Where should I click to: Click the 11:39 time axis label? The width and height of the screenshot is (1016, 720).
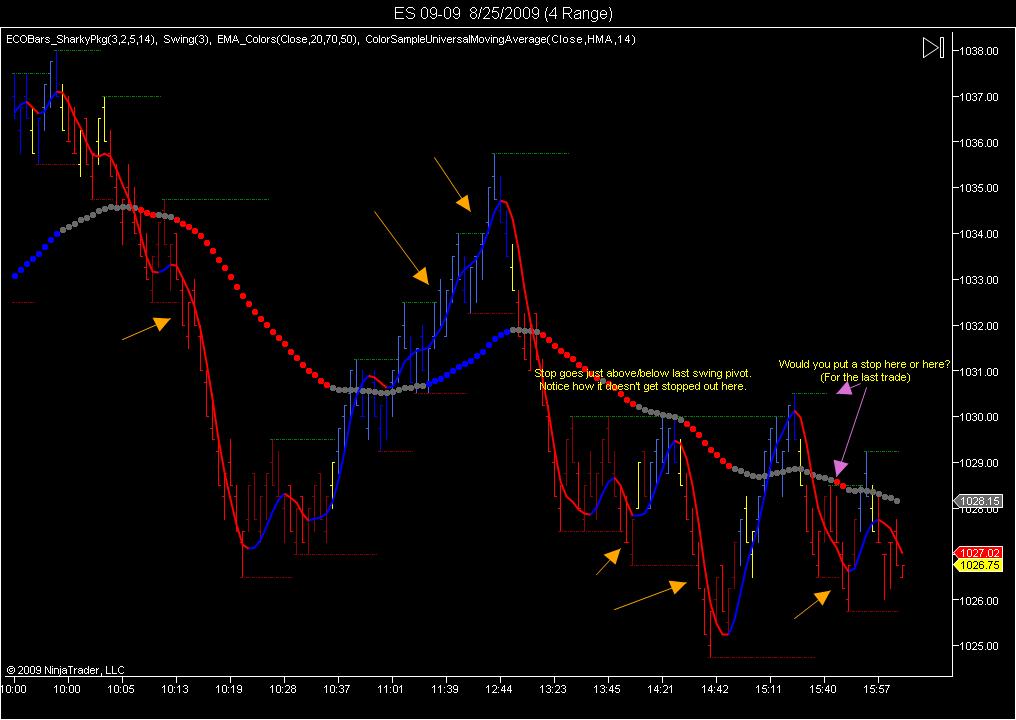[x=445, y=689]
